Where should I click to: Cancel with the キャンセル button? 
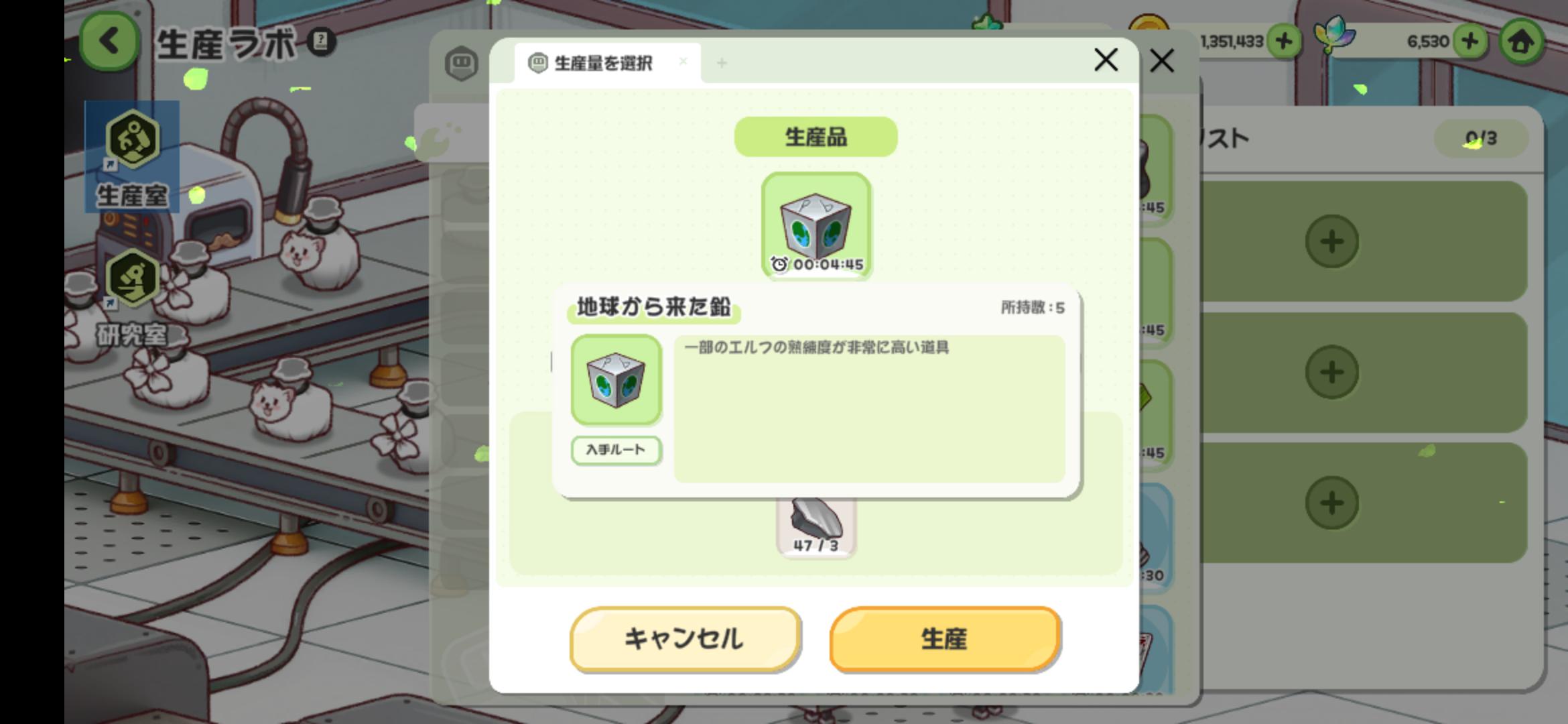(685, 638)
